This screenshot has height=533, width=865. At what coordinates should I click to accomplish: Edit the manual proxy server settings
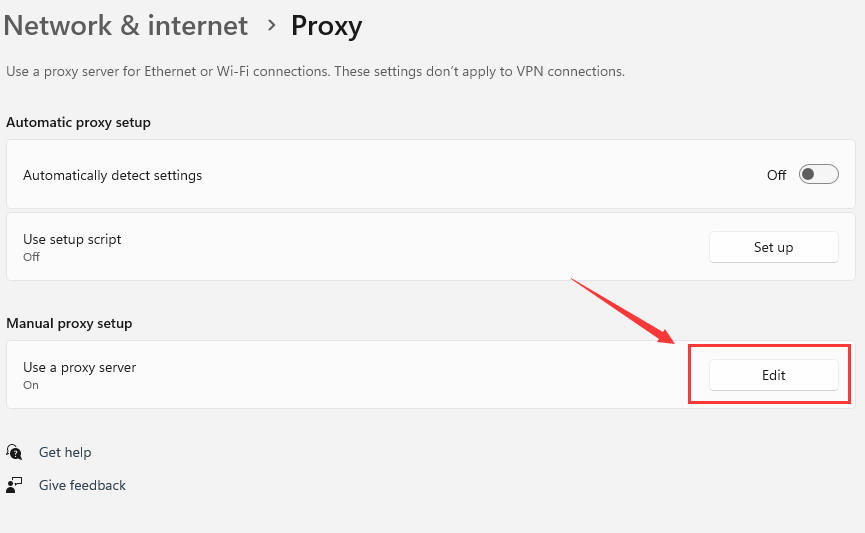click(x=773, y=375)
